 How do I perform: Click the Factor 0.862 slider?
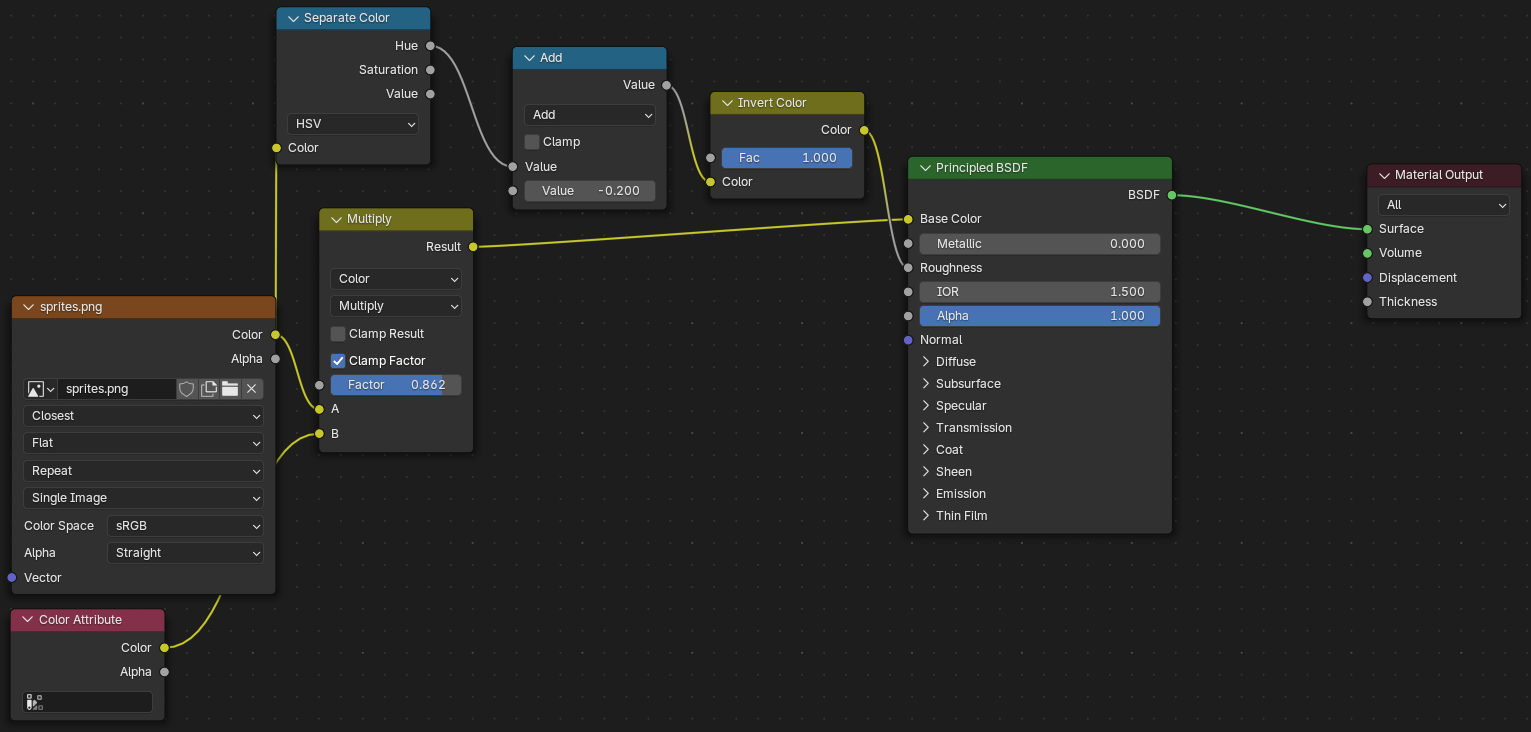click(396, 385)
